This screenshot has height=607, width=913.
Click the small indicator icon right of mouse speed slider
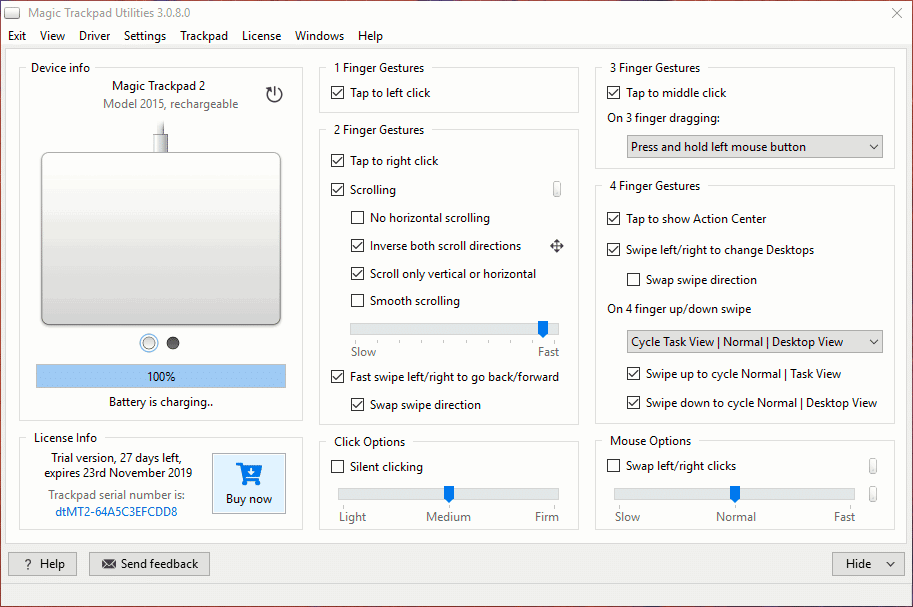coord(873,494)
